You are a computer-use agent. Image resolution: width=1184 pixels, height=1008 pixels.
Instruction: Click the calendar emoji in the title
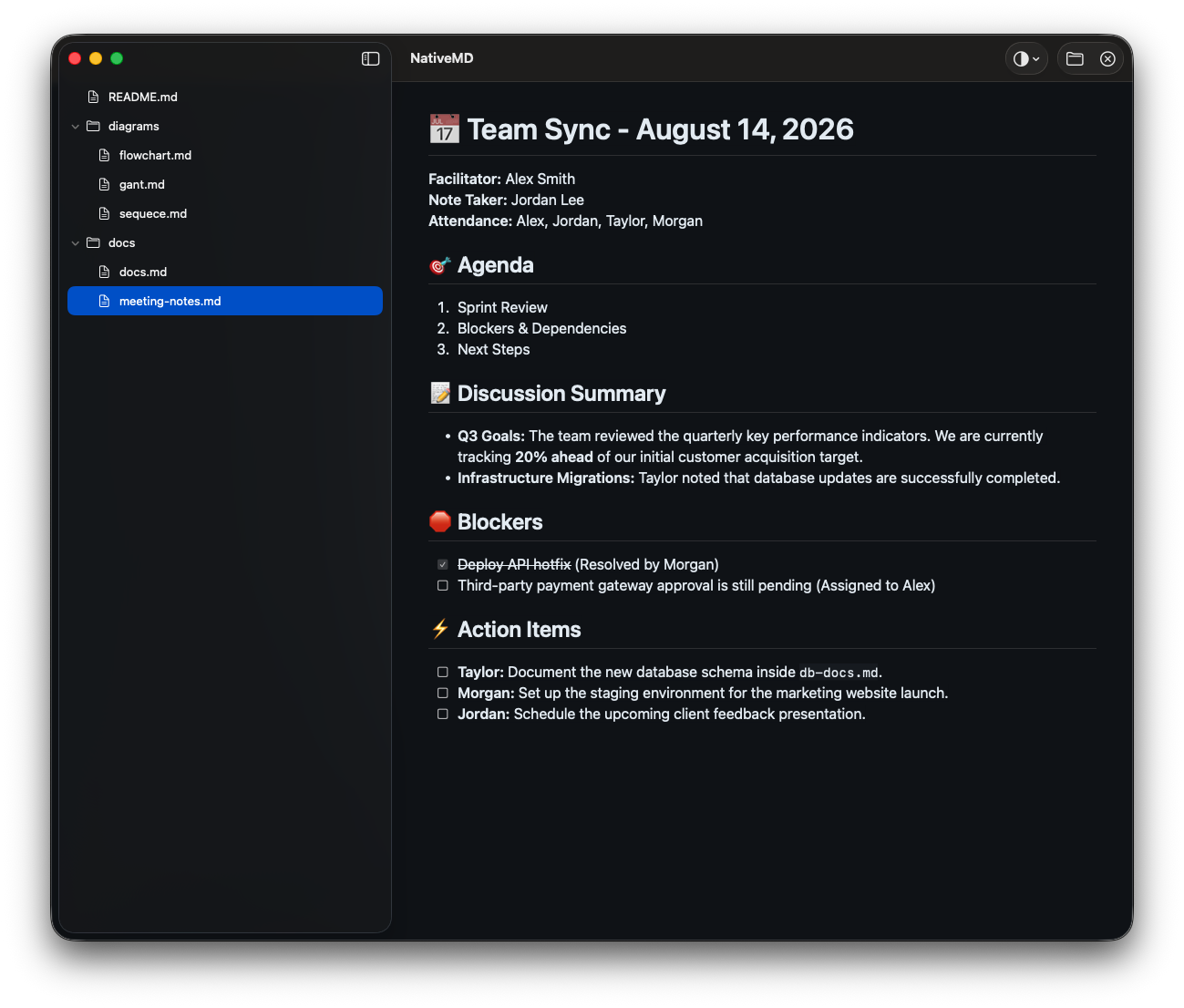click(444, 129)
